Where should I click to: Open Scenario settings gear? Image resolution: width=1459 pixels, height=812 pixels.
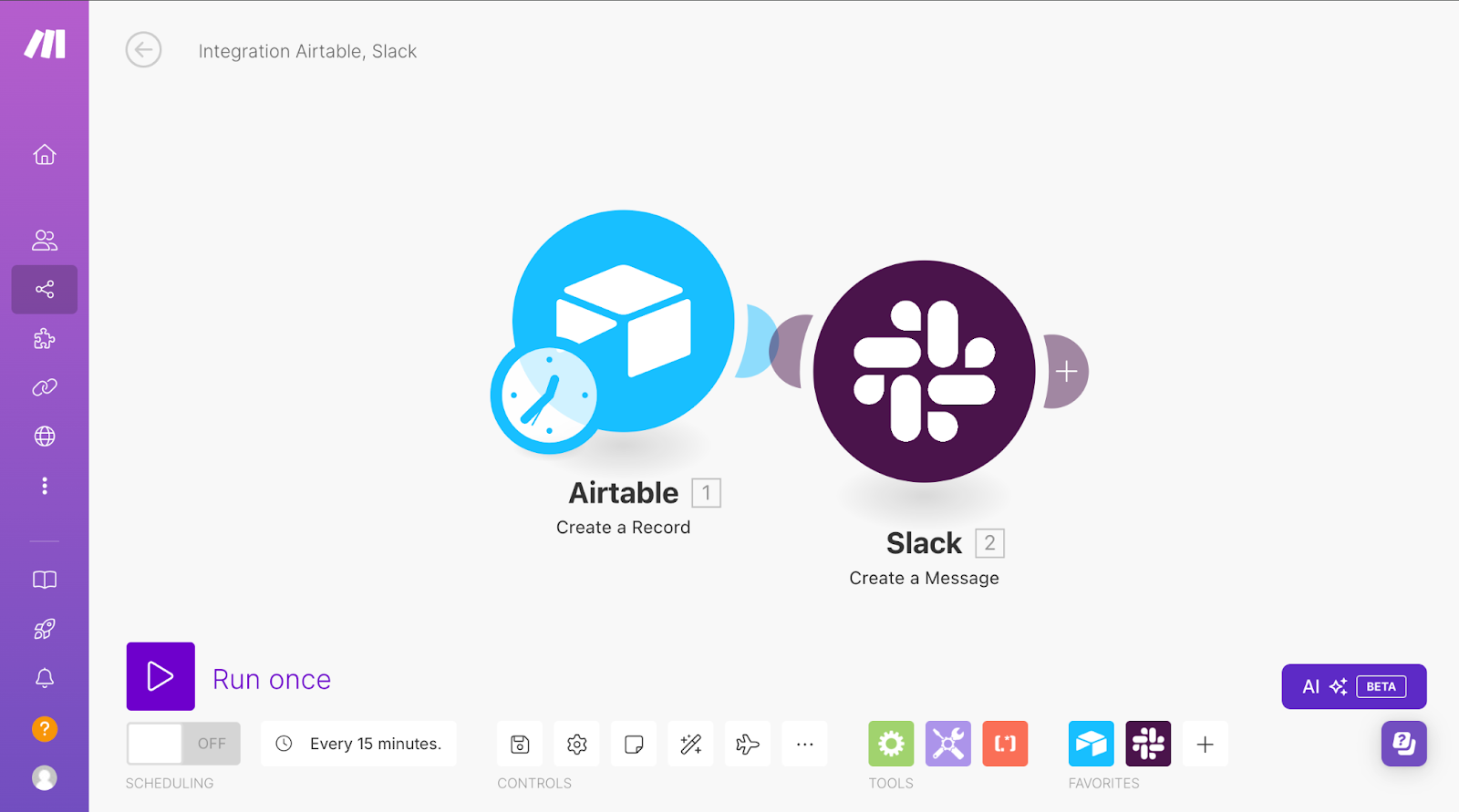[x=577, y=745]
